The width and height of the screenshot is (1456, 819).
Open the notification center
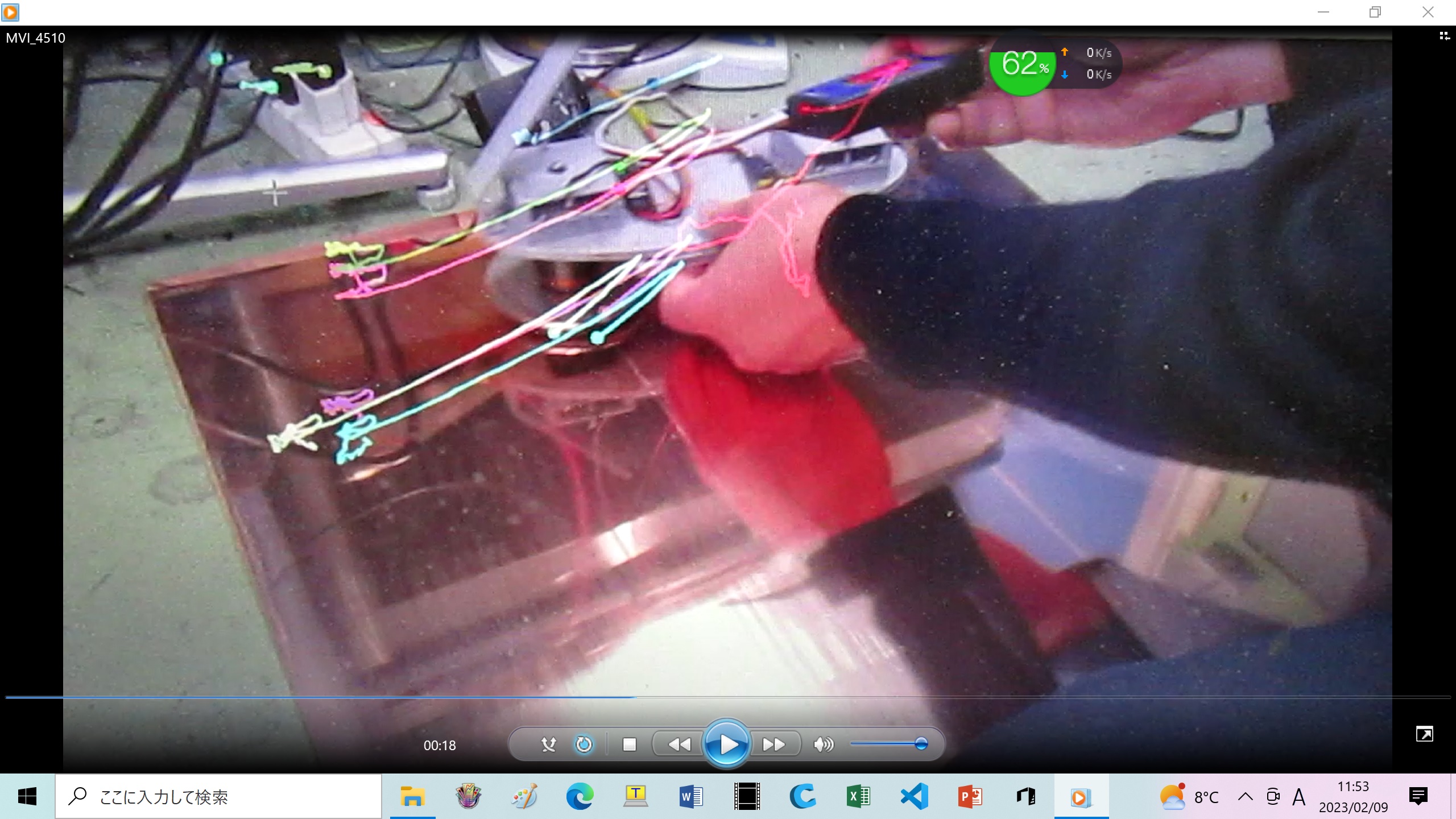click(1418, 796)
